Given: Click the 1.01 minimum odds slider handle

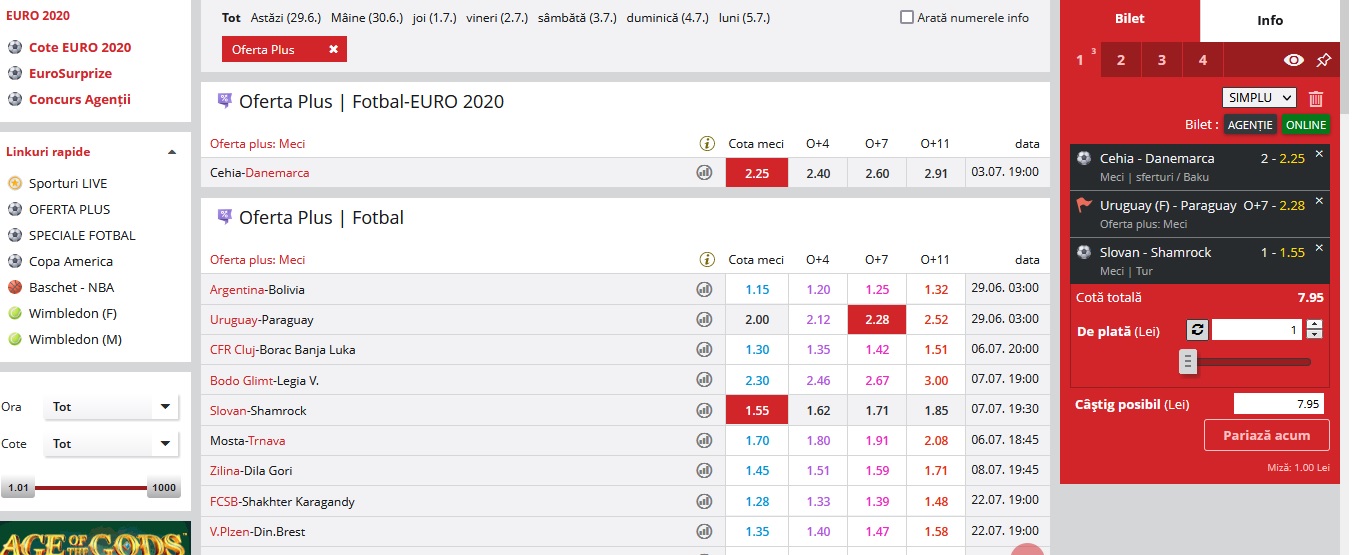Looking at the screenshot, I should (17, 488).
